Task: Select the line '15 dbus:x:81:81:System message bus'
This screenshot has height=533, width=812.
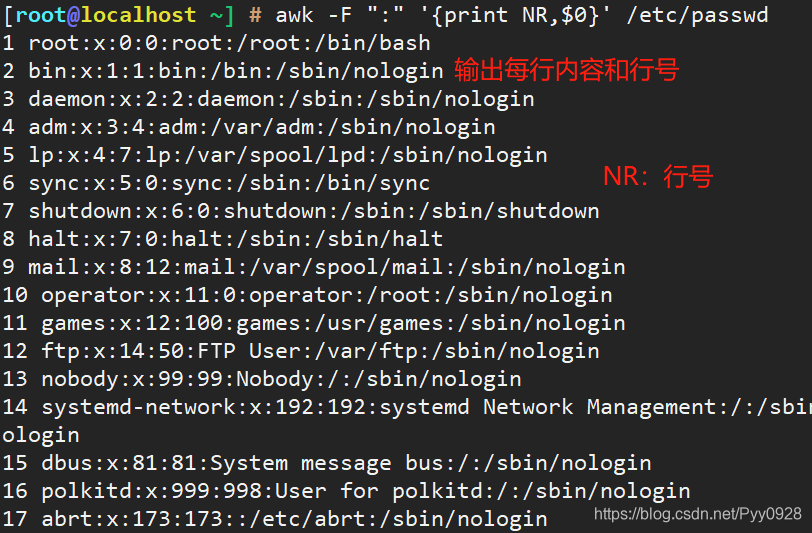Action: (327, 463)
